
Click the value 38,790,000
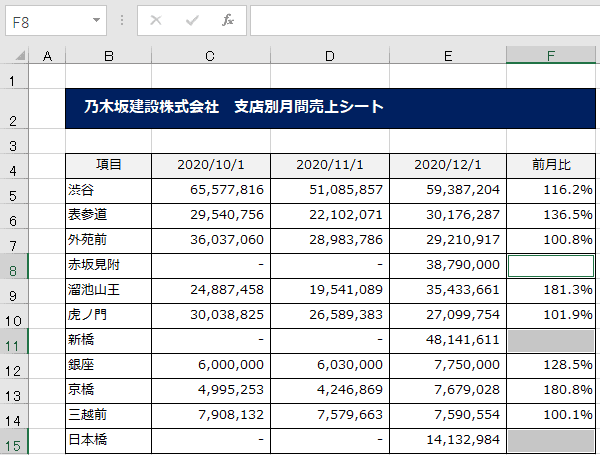click(463, 265)
